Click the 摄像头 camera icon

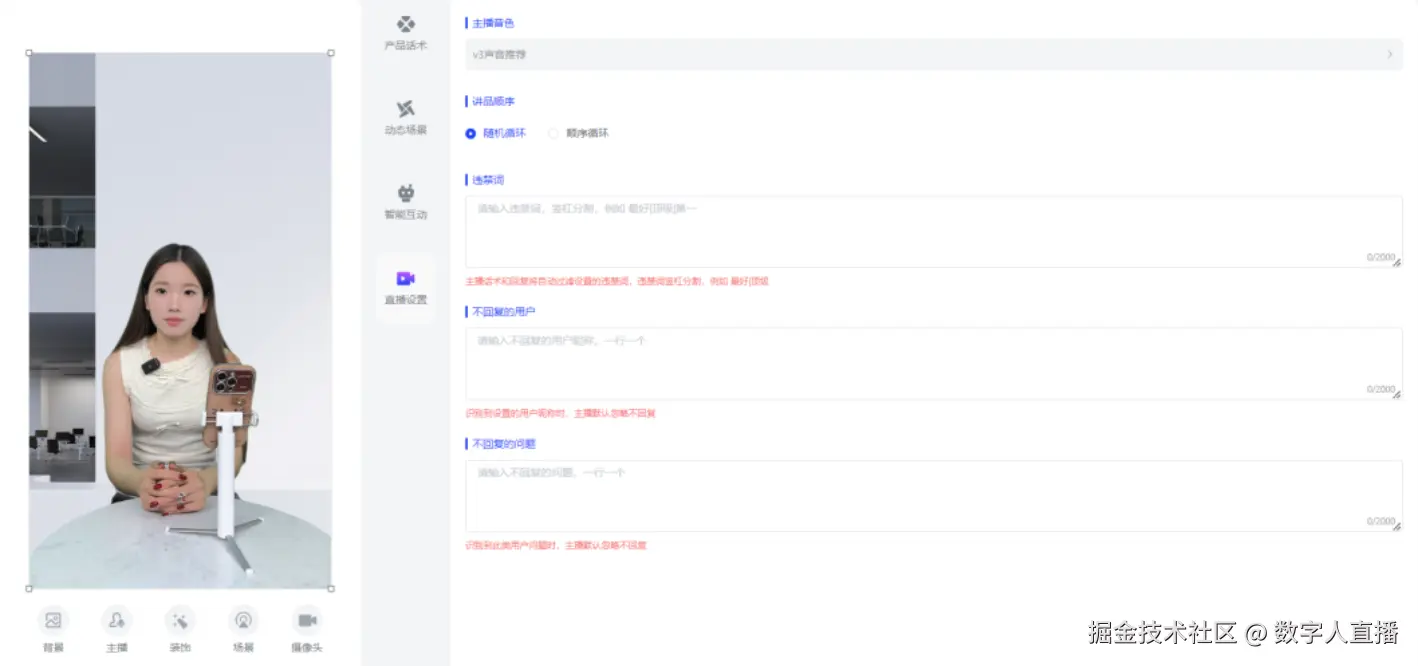click(x=307, y=620)
